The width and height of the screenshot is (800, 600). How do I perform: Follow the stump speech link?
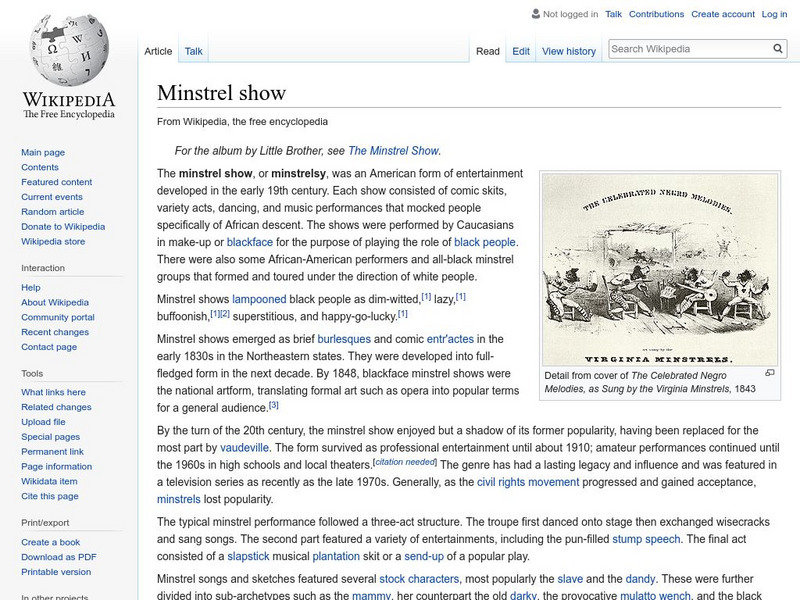click(646, 539)
